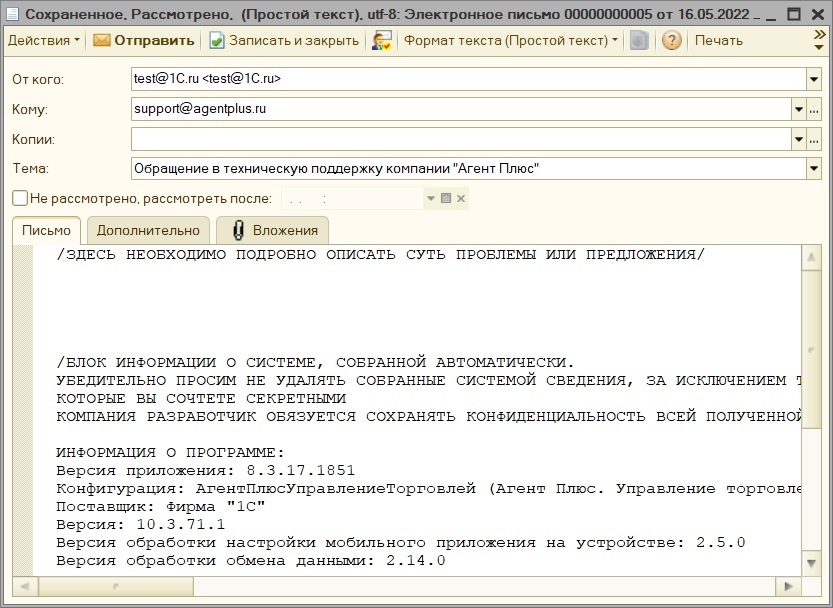Click the vertical scrollbar down arrow
Screen dimensions: 833x608
pos(811,563)
